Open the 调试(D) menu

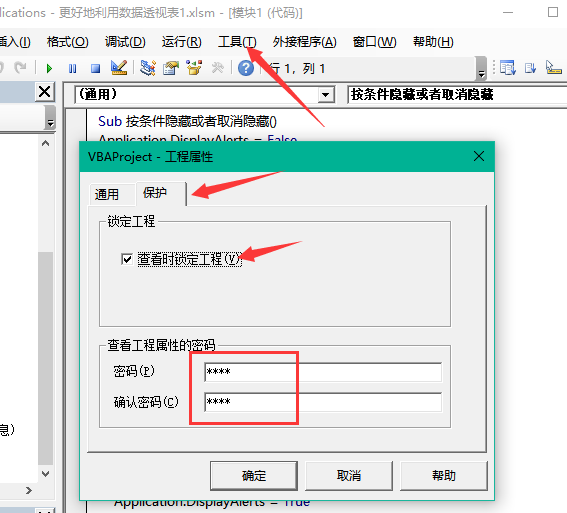pyautogui.click(x=125, y=42)
